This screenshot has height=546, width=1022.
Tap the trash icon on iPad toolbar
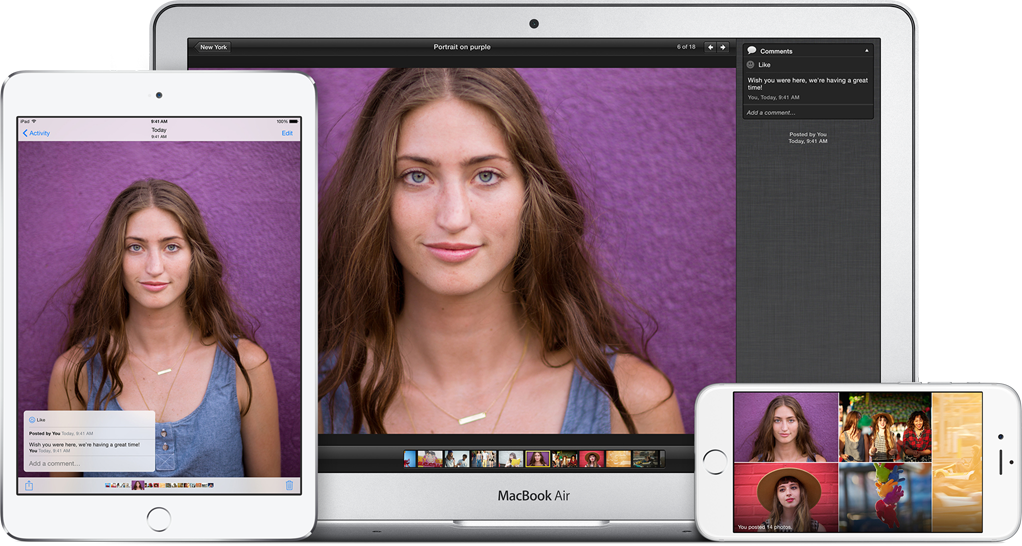(x=289, y=486)
